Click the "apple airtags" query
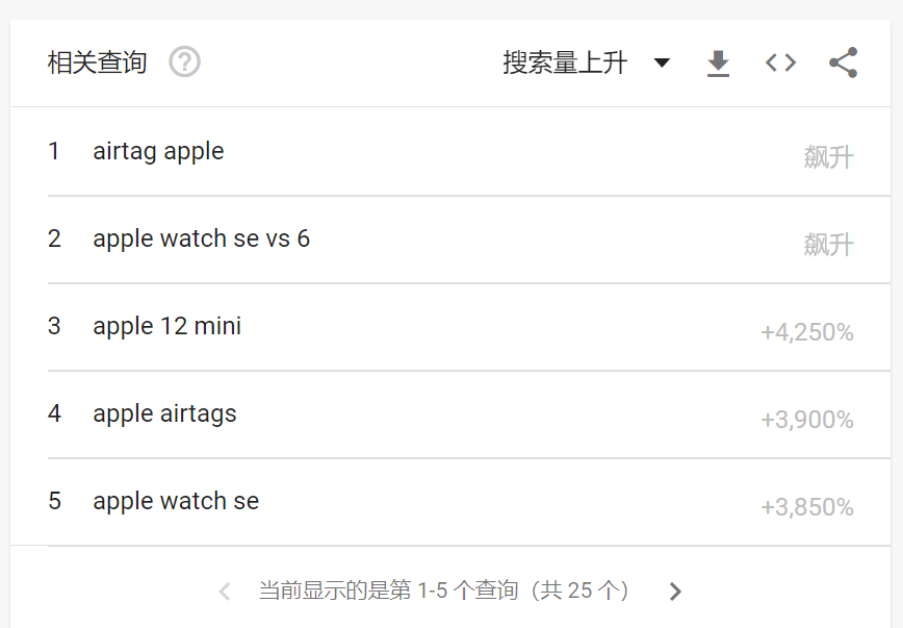Image resolution: width=903 pixels, height=628 pixels. (165, 414)
